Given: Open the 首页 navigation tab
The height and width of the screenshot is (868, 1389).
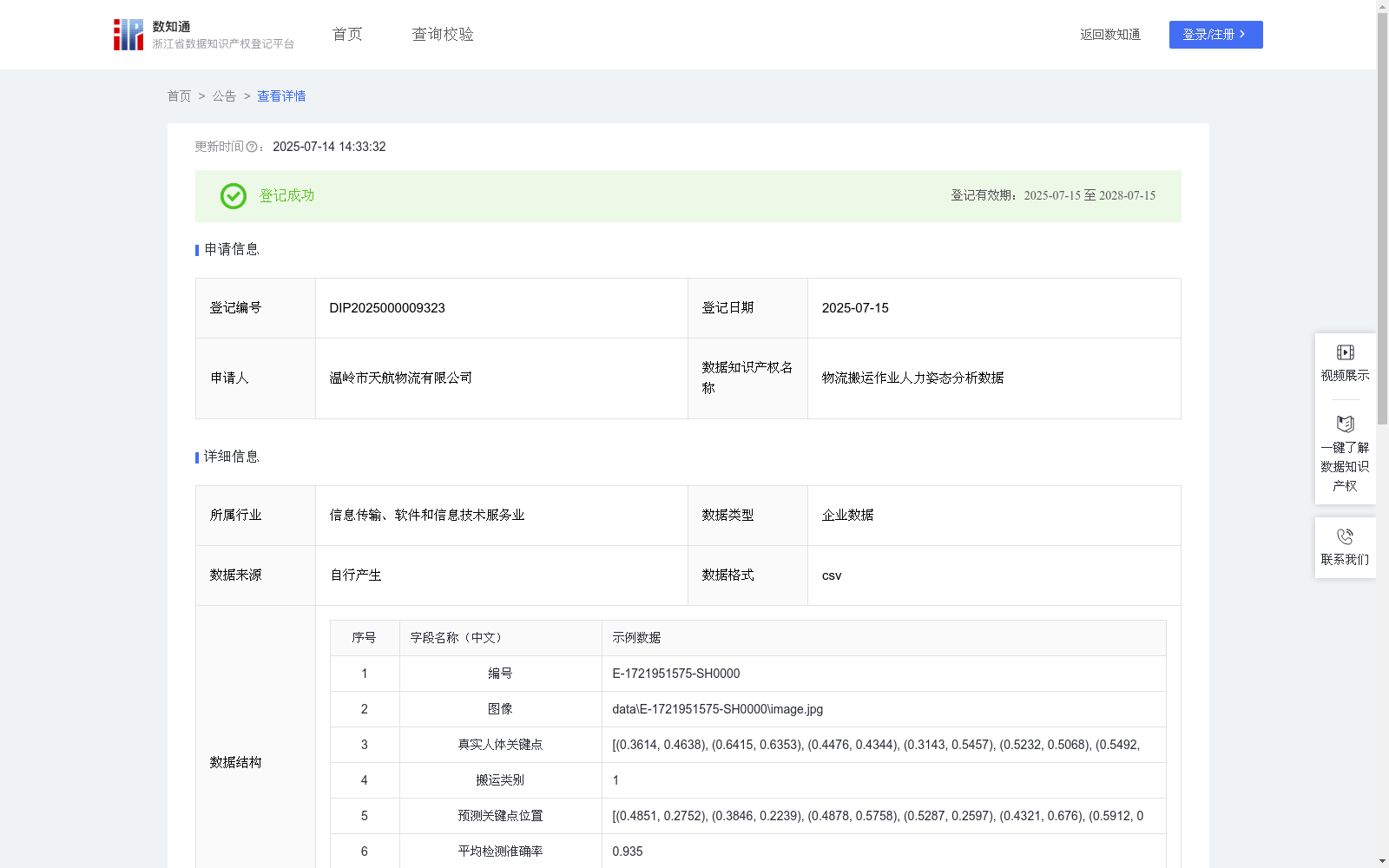Looking at the screenshot, I should click(x=347, y=35).
